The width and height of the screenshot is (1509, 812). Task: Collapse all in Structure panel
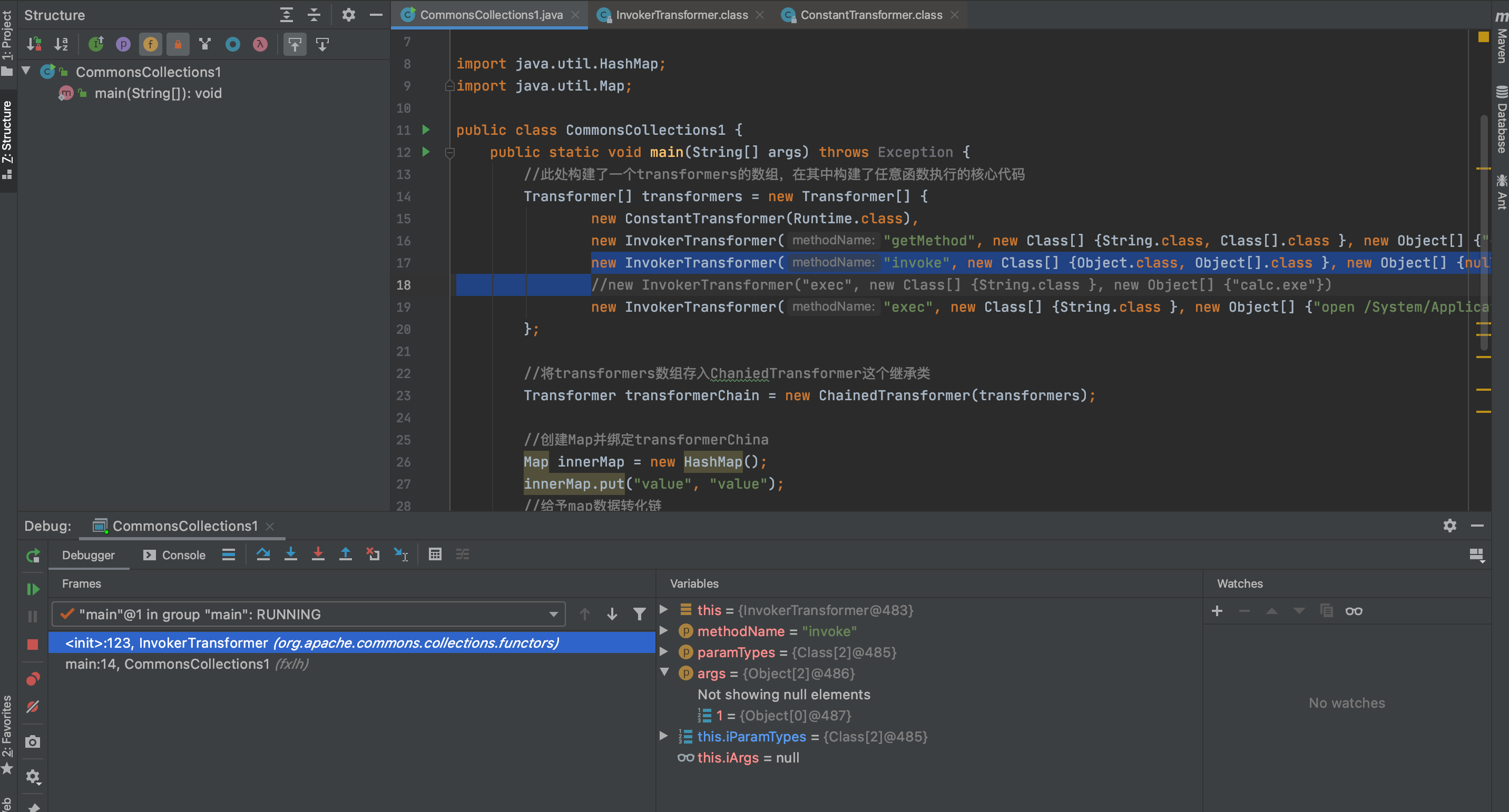pos(314,15)
